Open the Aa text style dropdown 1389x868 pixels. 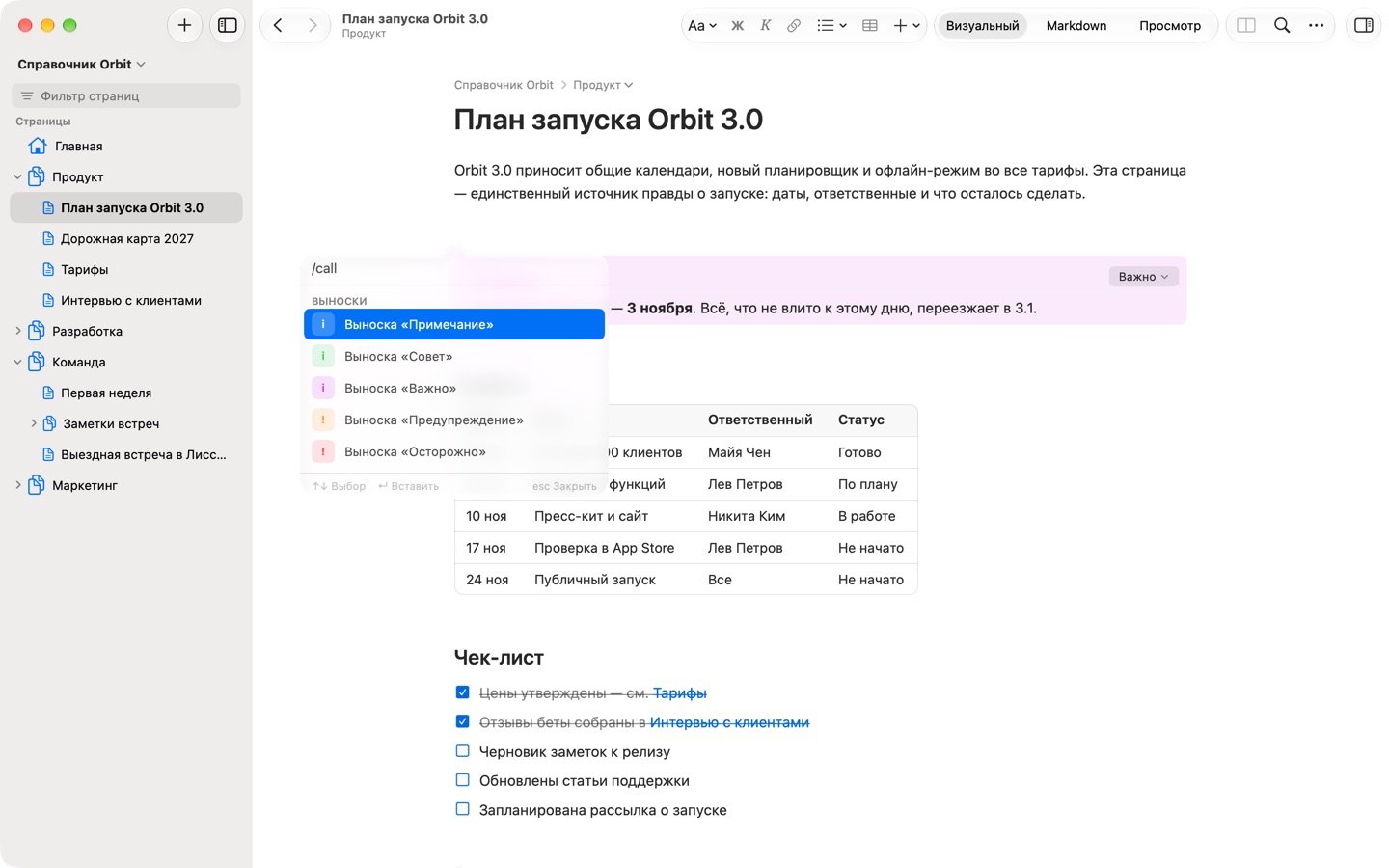[x=701, y=26]
